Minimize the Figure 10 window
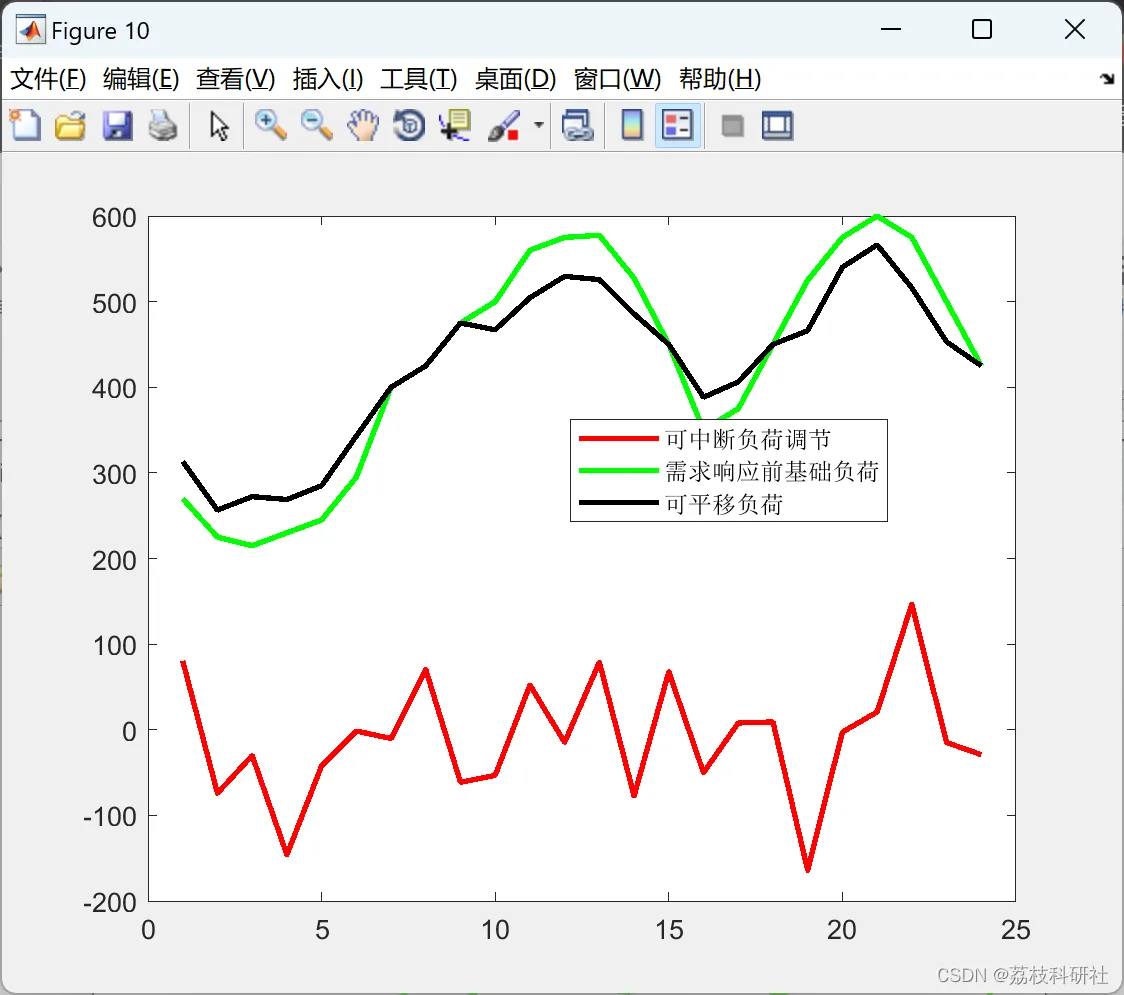Image resolution: width=1124 pixels, height=995 pixels. [x=890, y=29]
